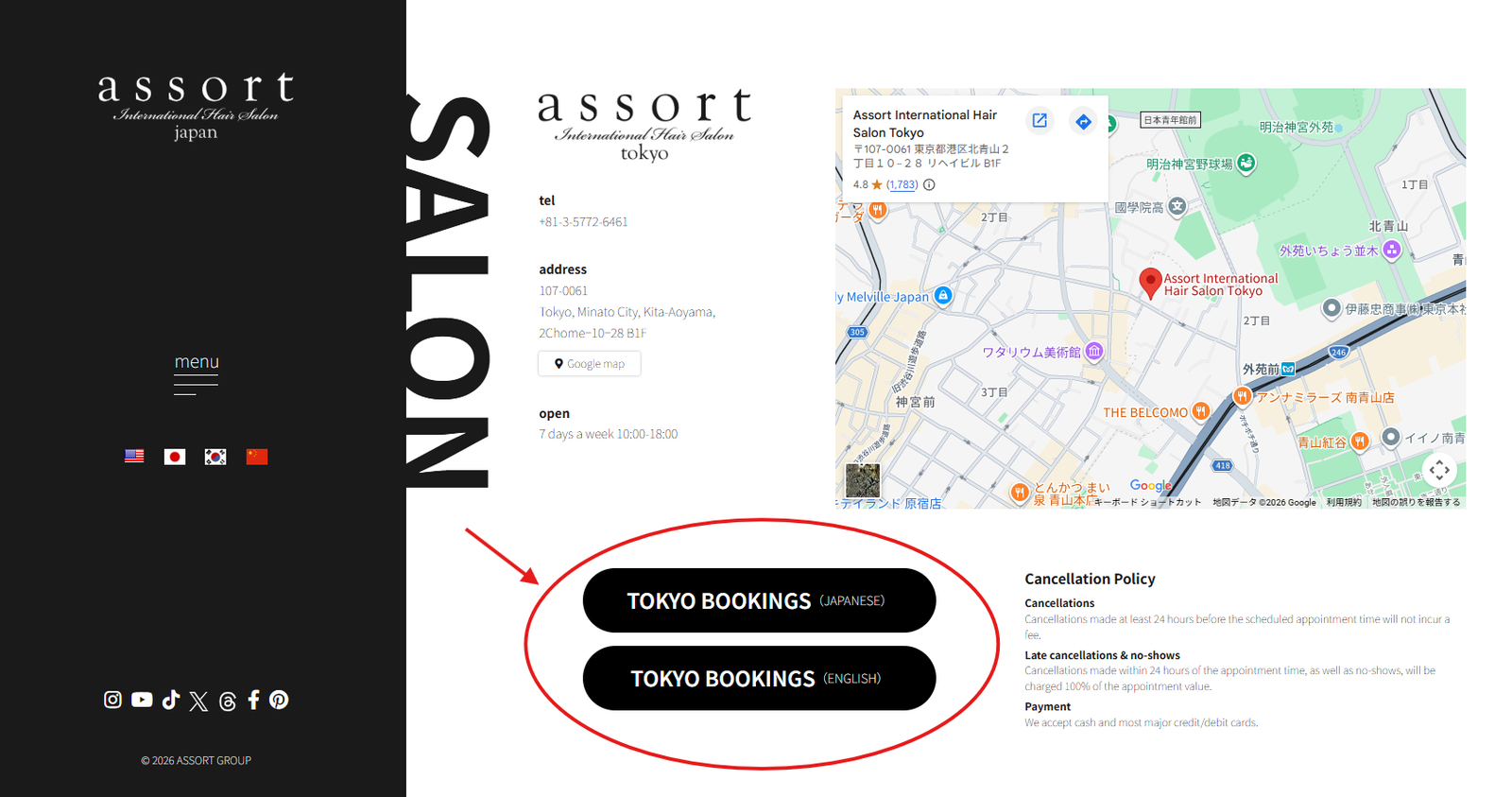The image size is (1512, 797).
Task: Click postal code 107-0061 in address
Action: point(563,291)
